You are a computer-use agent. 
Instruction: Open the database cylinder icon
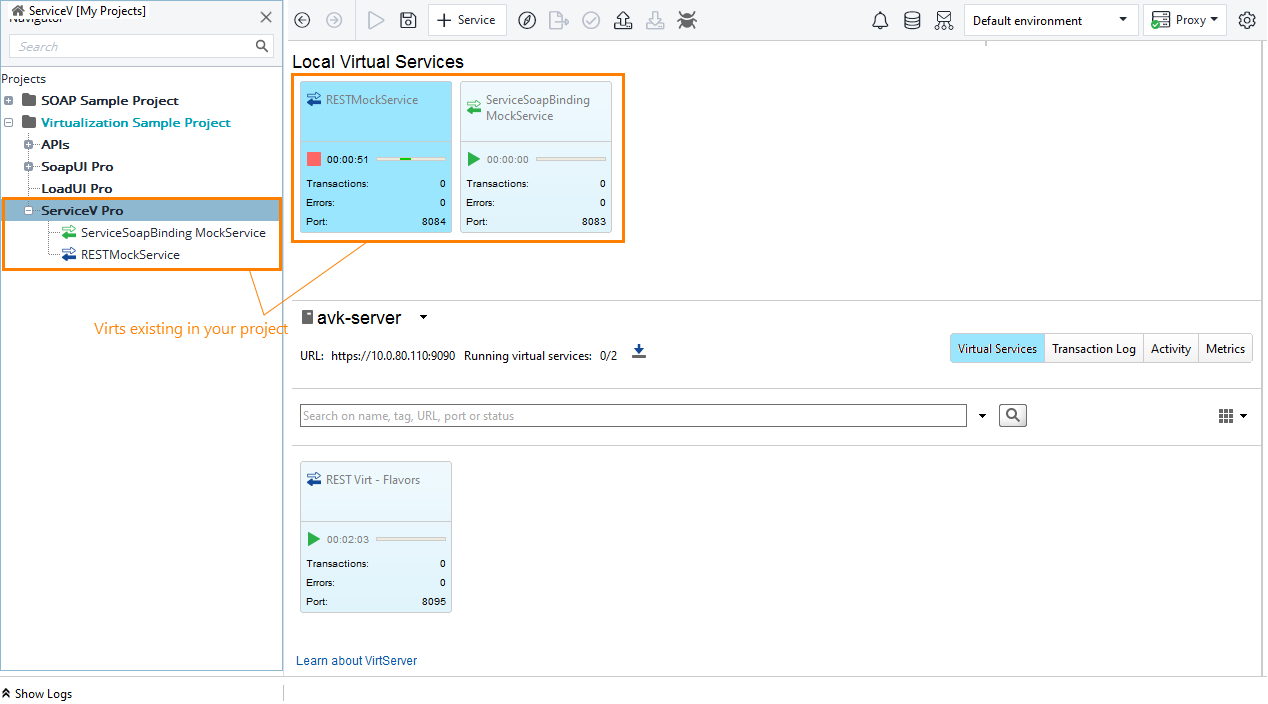912,20
